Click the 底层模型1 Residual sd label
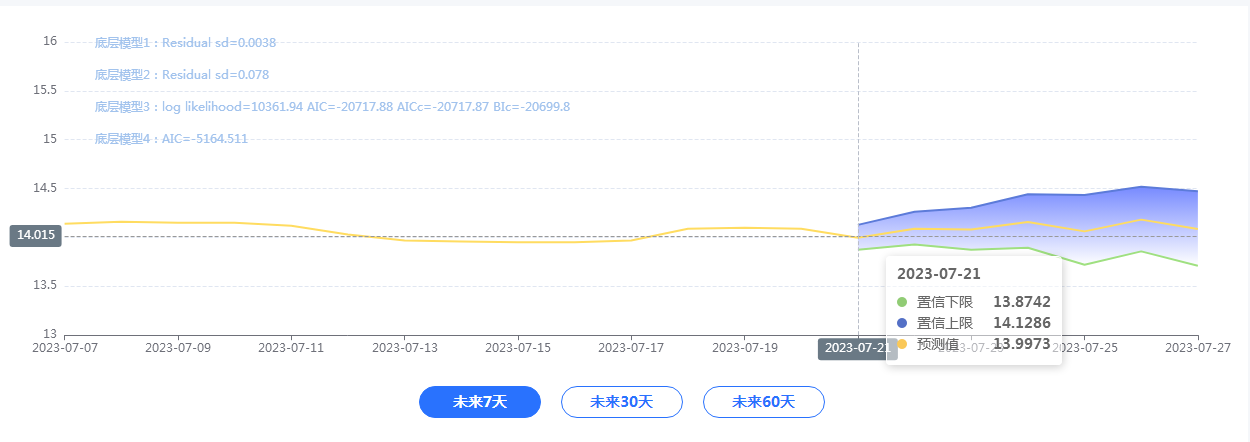The height and width of the screenshot is (442, 1250). click(185, 43)
